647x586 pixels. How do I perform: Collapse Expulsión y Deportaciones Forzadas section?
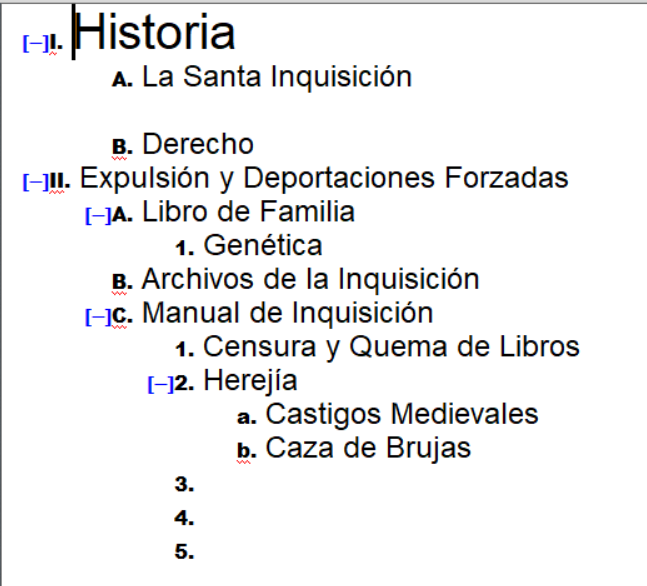coord(34,181)
